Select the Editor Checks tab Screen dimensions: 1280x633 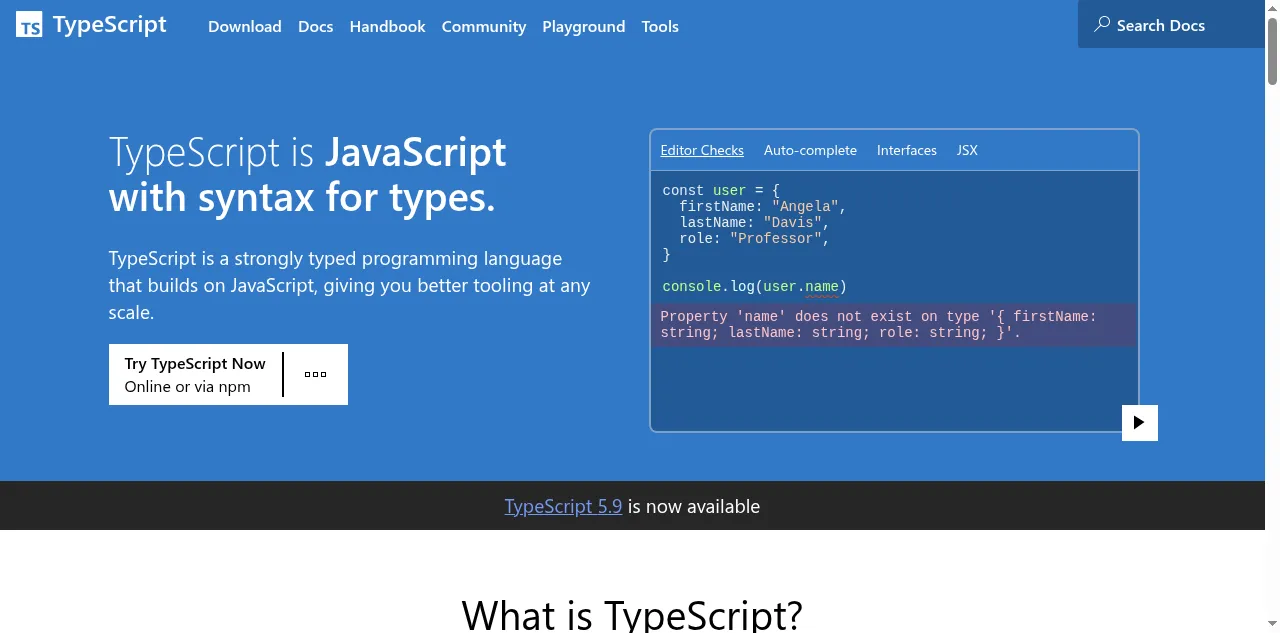click(x=702, y=150)
